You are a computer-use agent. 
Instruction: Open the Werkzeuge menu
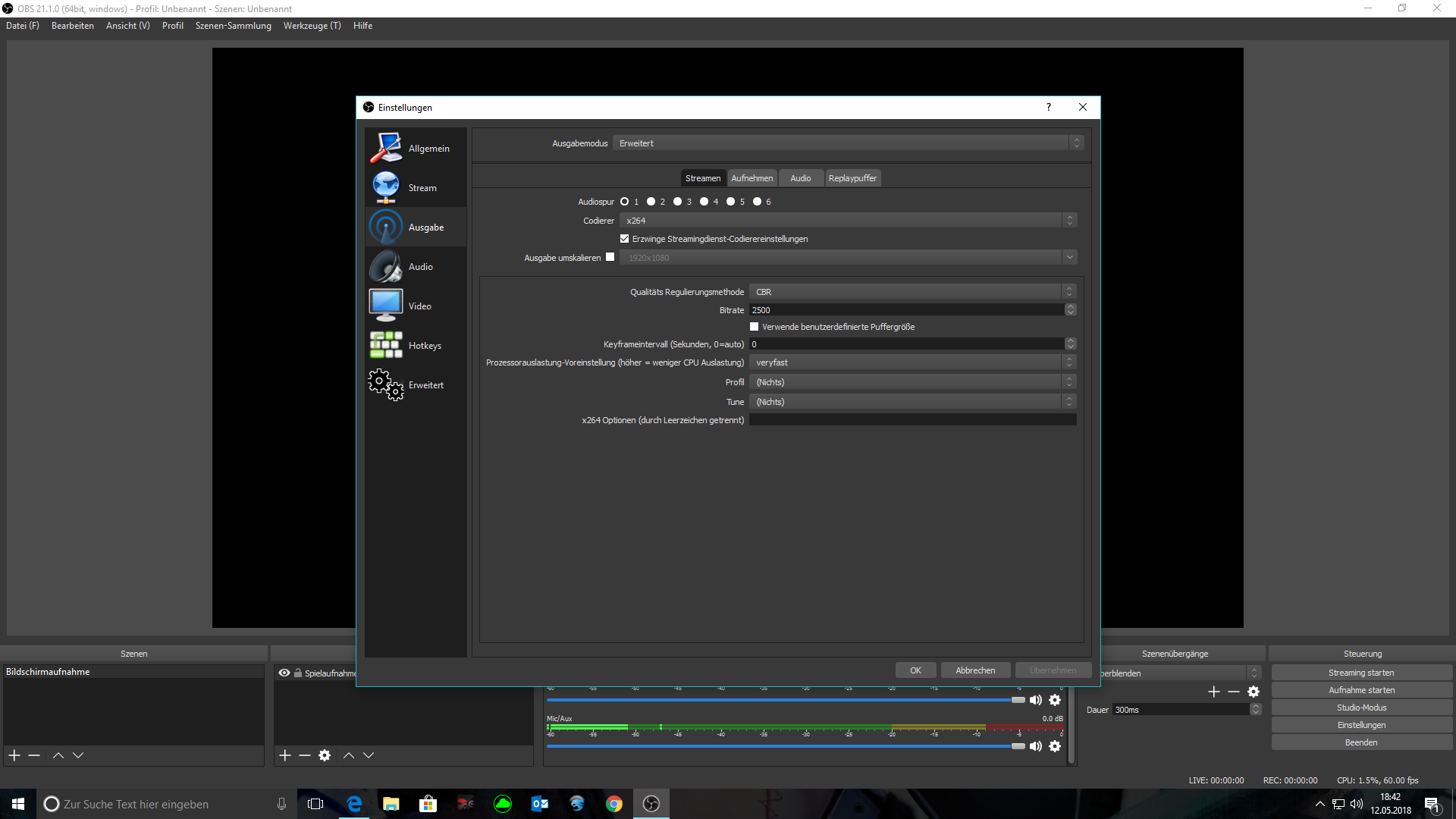(x=312, y=26)
